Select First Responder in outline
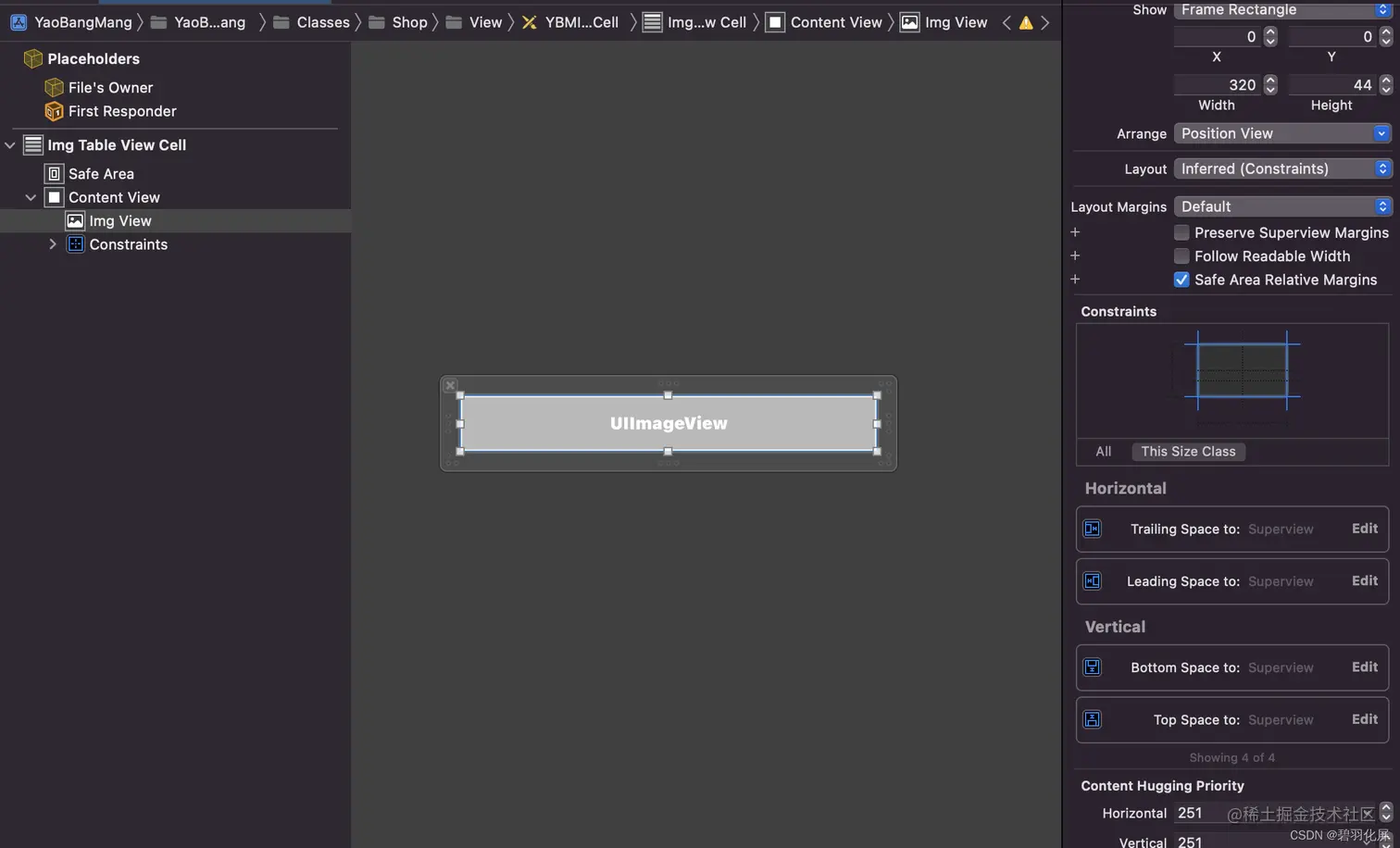The width and height of the screenshot is (1400, 848). 122,111
